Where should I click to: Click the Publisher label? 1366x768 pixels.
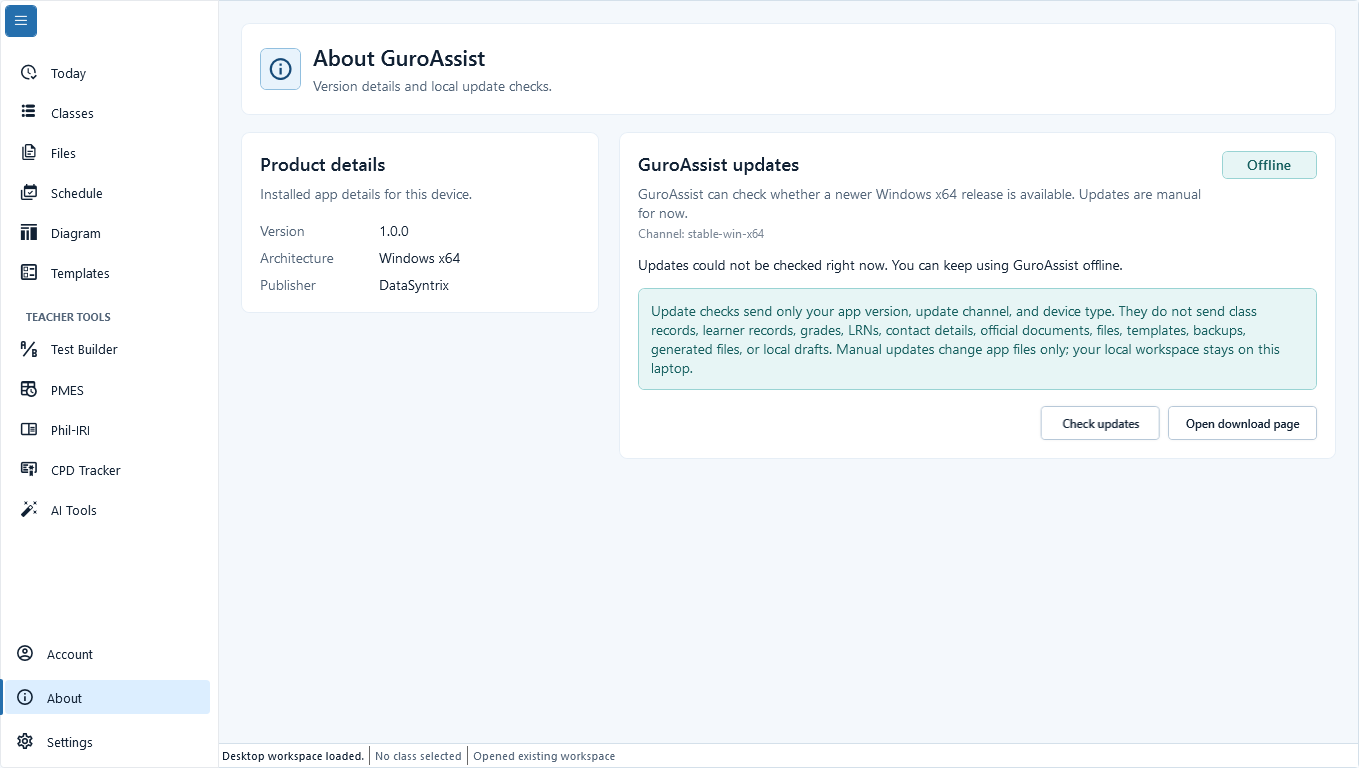288,285
